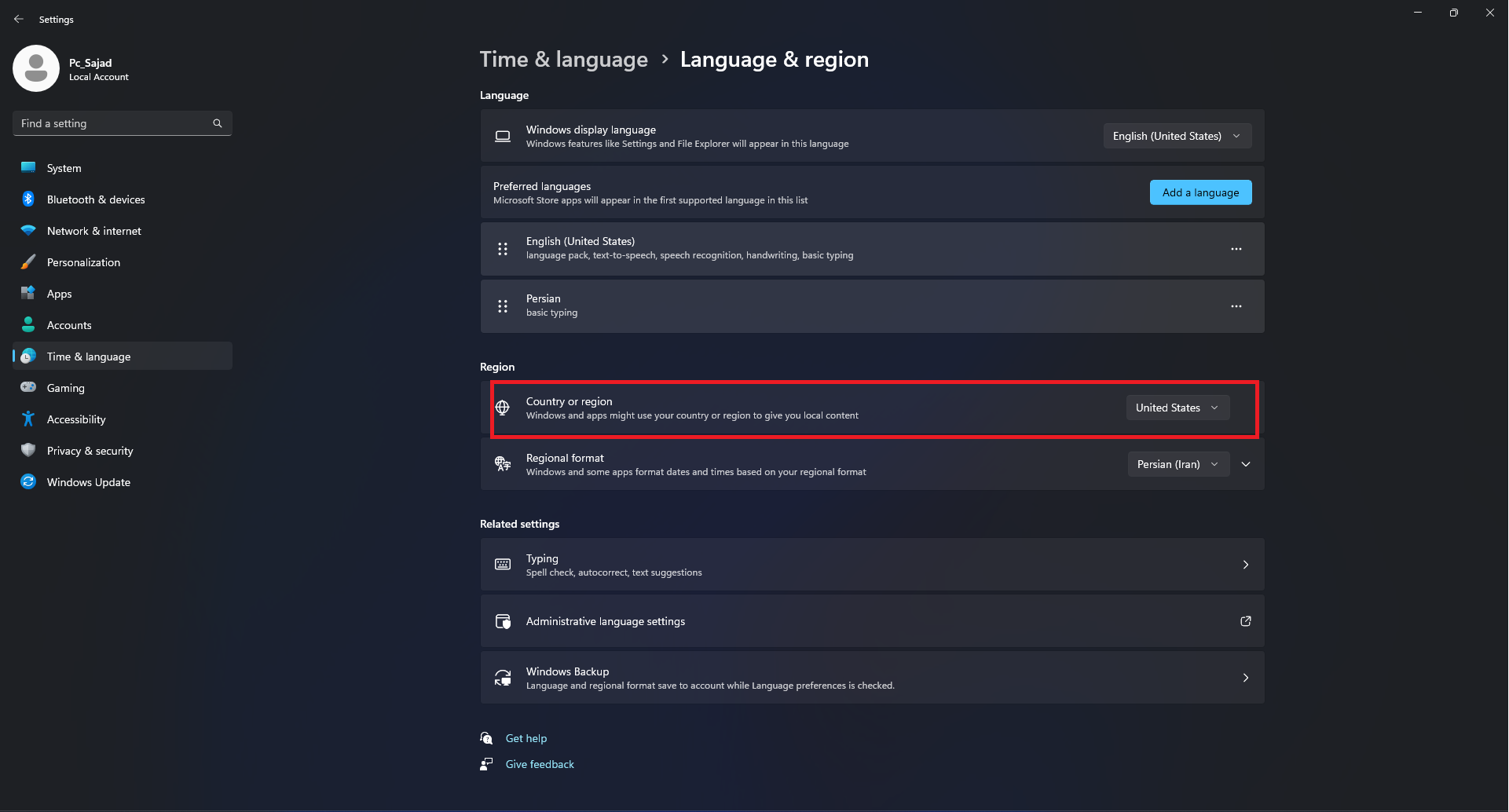The width and height of the screenshot is (1509, 812).
Task: Go back to Time & language breadcrumb
Action: tap(564, 60)
